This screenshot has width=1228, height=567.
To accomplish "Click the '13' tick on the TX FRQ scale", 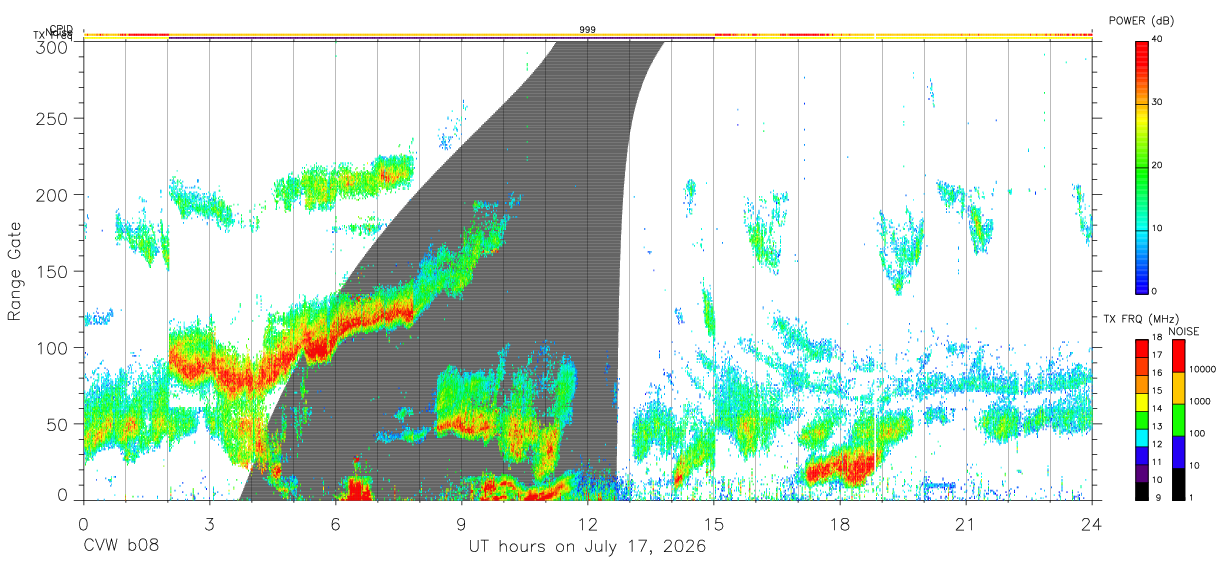I will [1157, 426].
